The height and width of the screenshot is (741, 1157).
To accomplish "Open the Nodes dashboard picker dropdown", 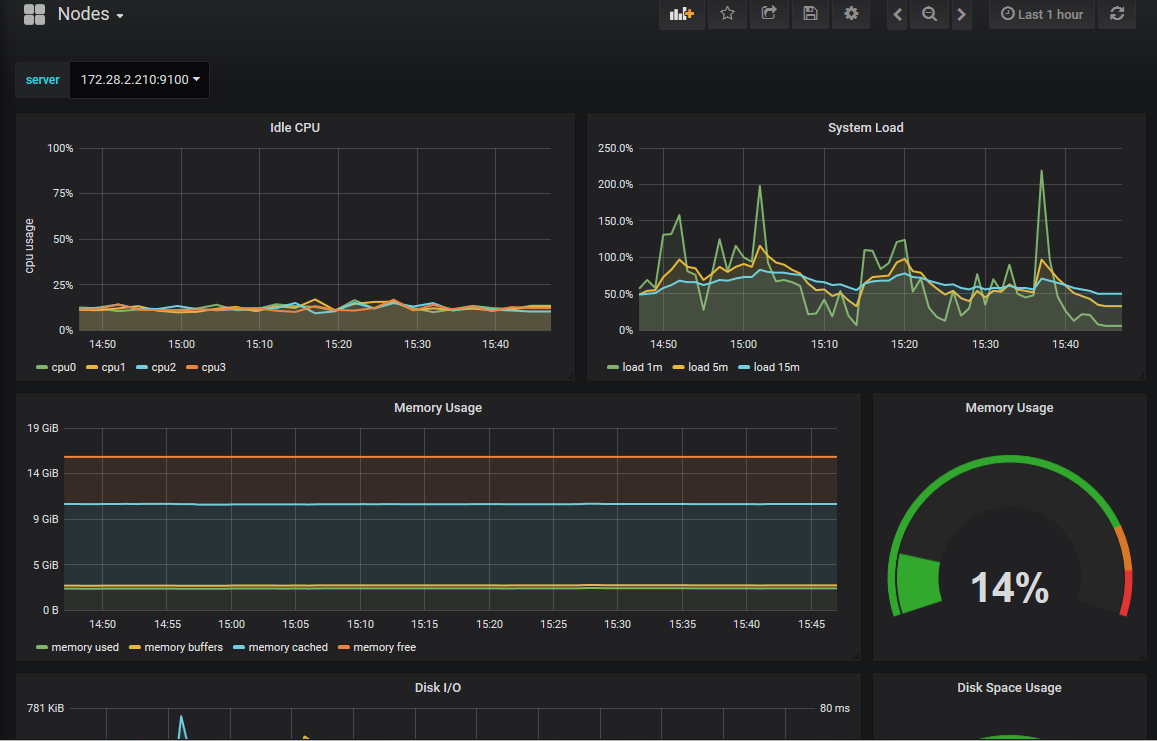I will click(90, 15).
